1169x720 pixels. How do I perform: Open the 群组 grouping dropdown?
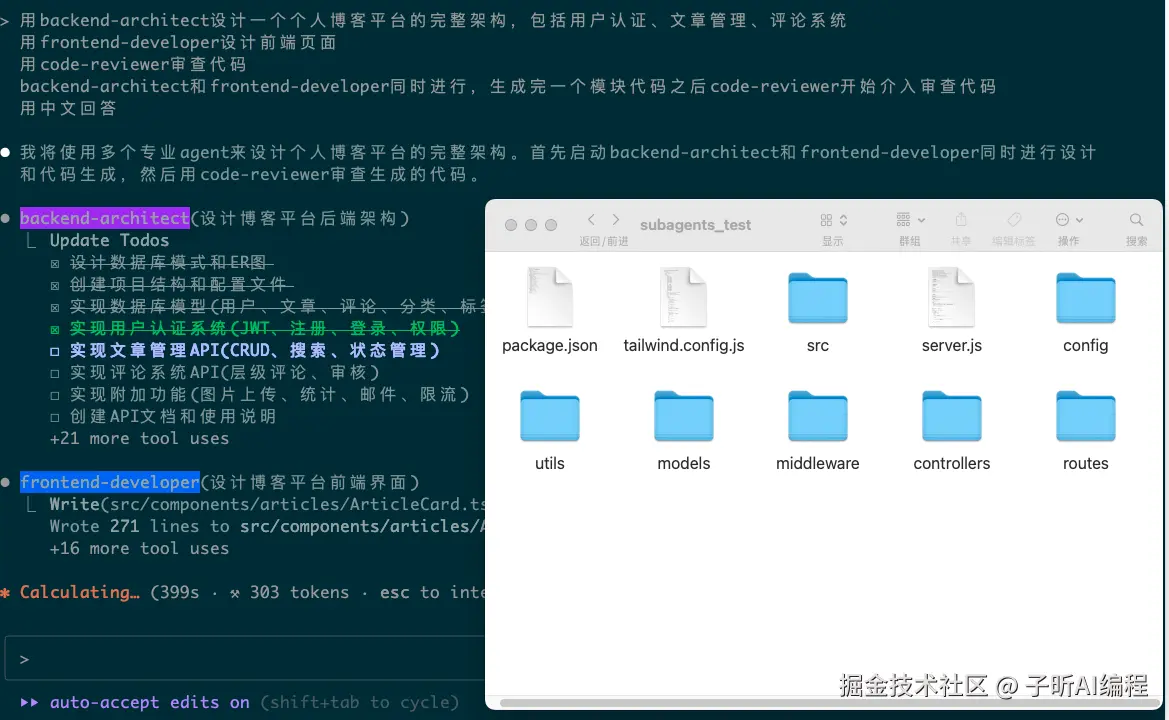[908, 219]
